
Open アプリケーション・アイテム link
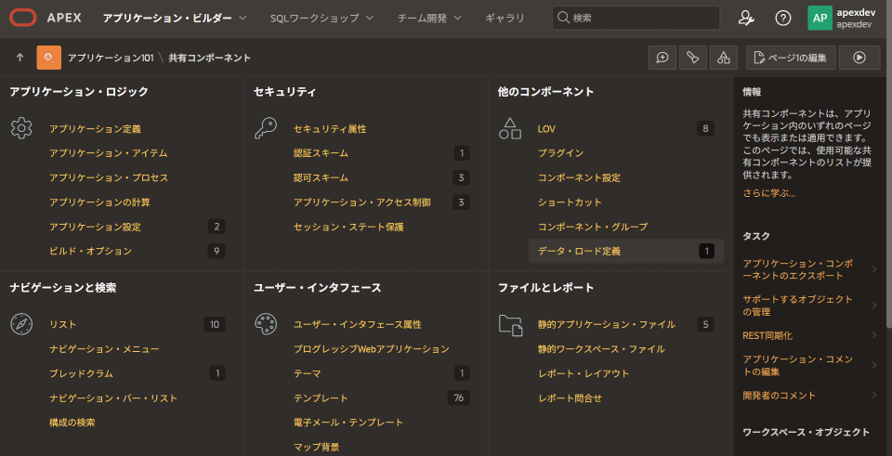click(x=108, y=154)
